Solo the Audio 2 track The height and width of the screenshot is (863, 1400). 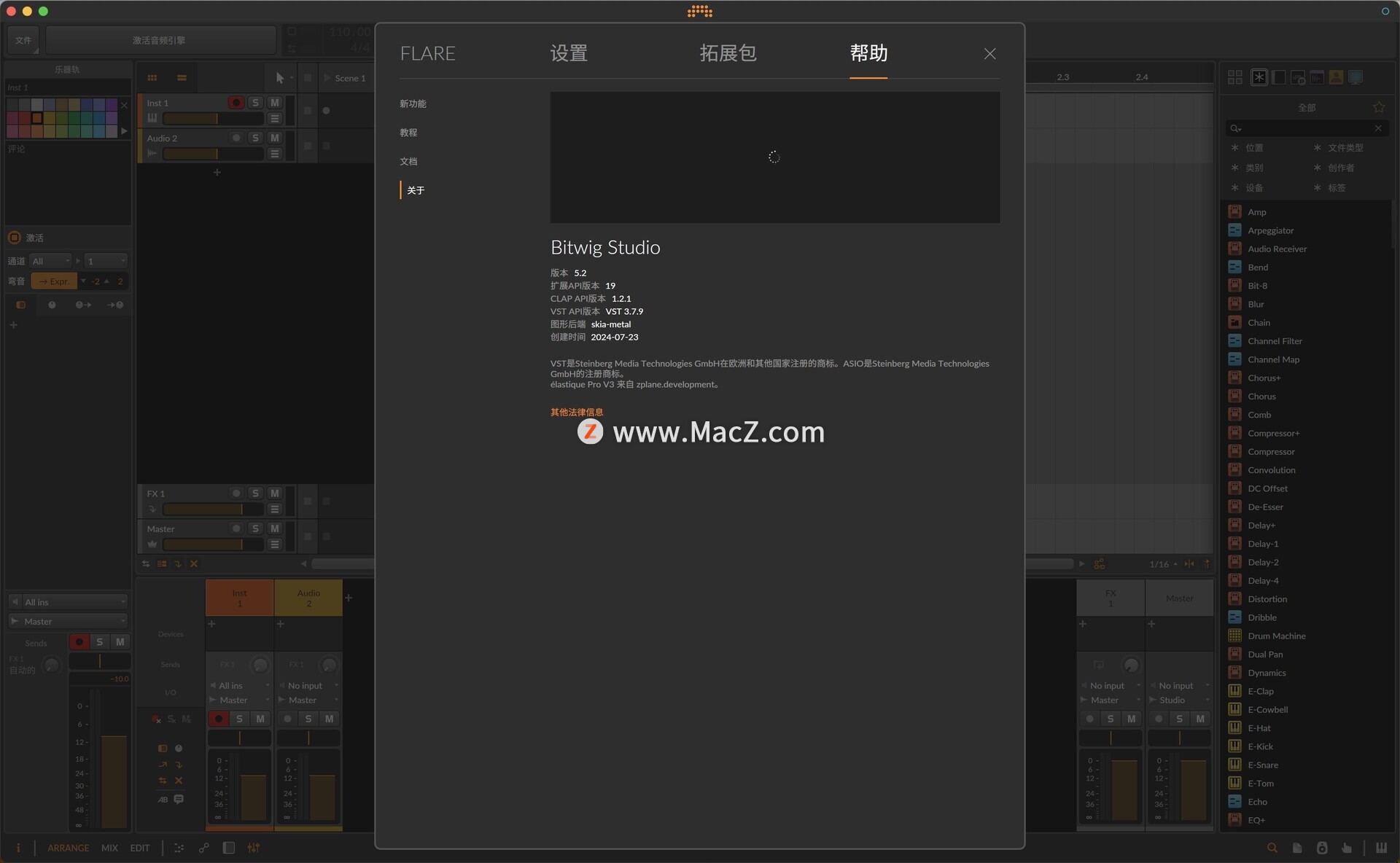(255, 138)
